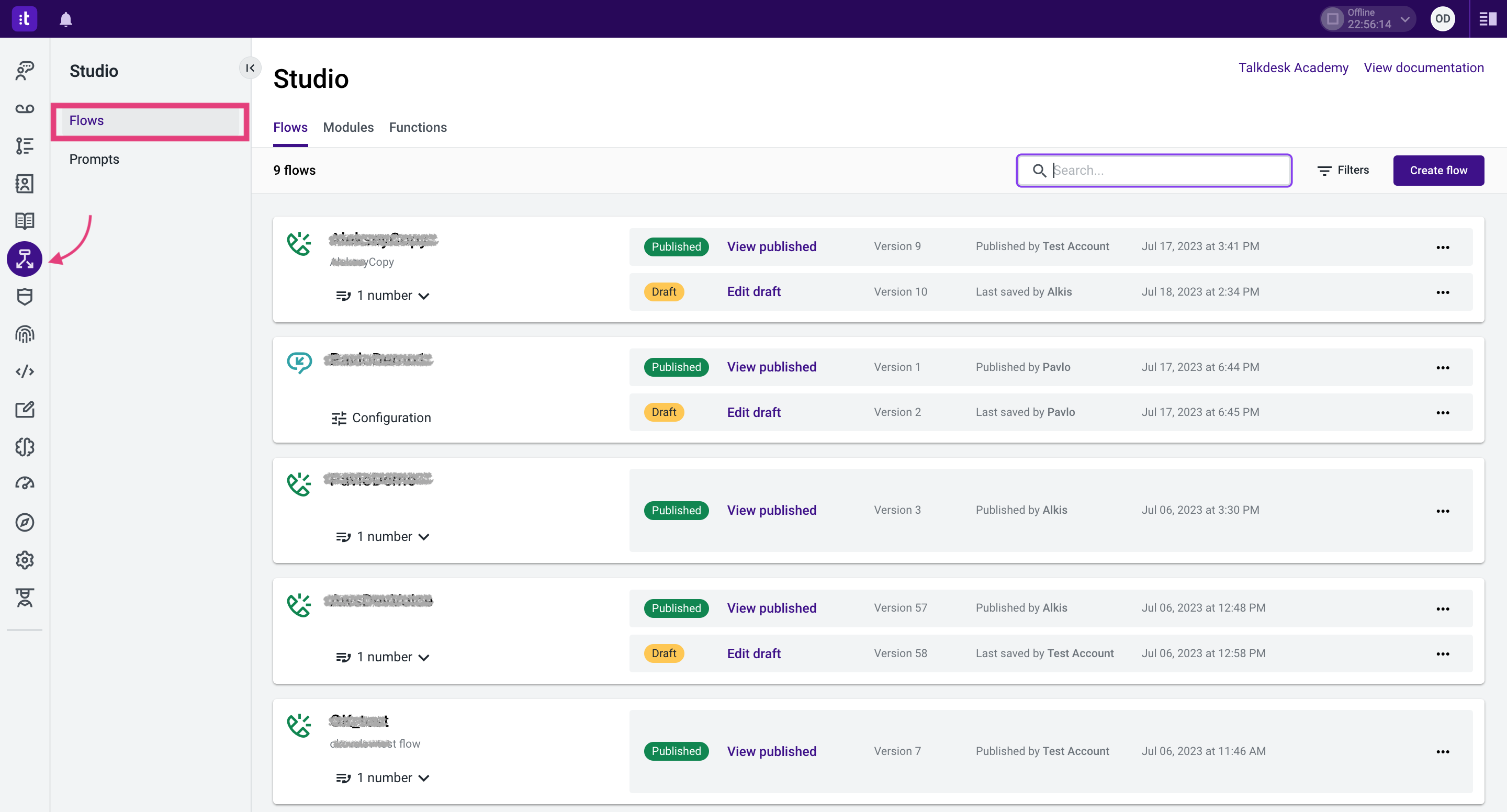This screenshot has width=1507, height=812.
Task: Select the Studio flow icon in the sidebar
Action: [25, 258]
